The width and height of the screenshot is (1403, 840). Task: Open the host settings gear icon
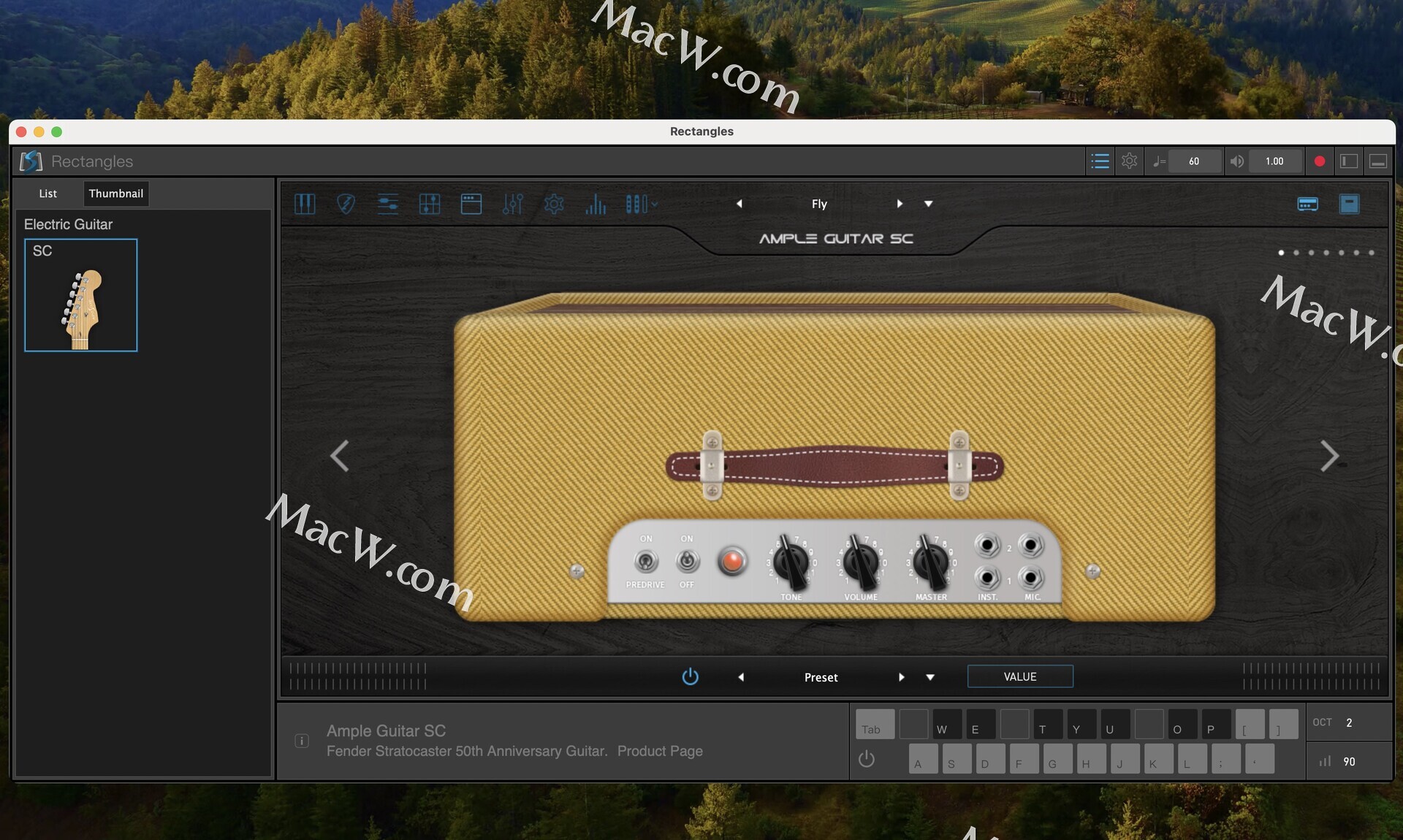click(x=1129, y=161)
